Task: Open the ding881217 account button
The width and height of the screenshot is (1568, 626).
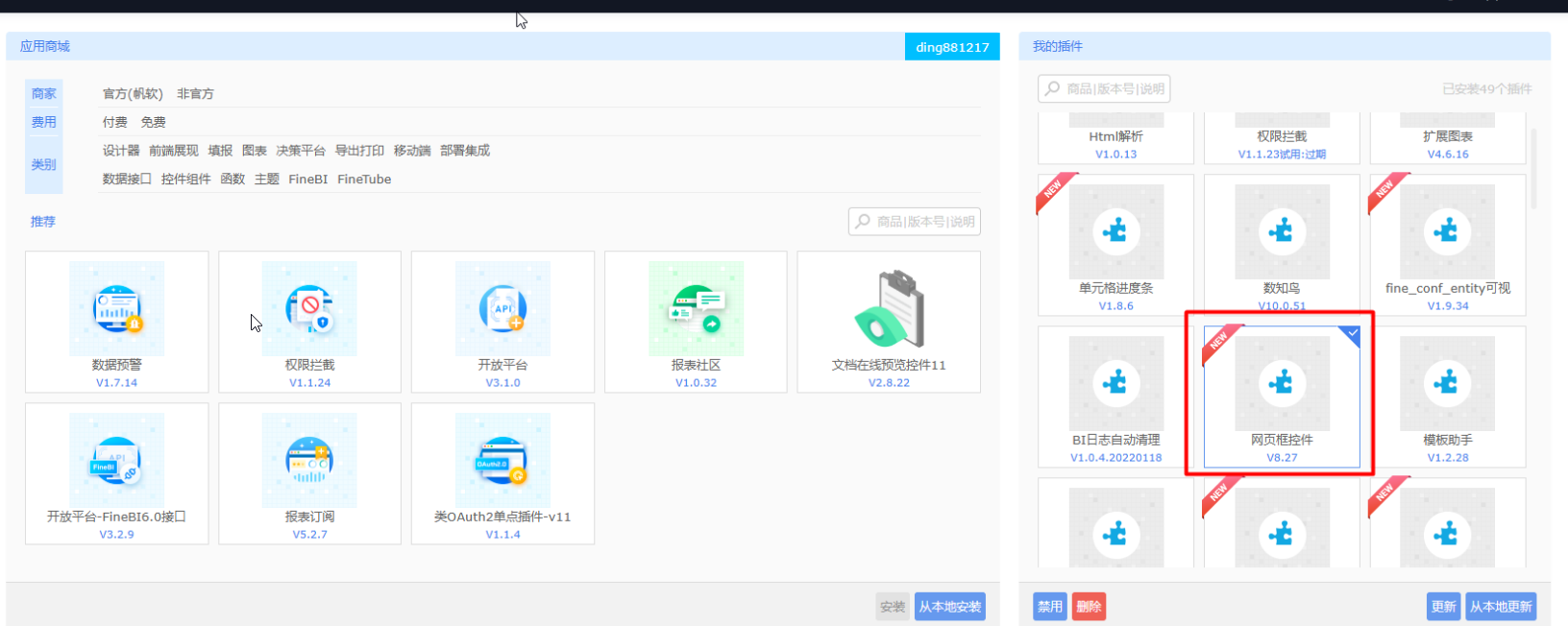Action: point(952,47)
